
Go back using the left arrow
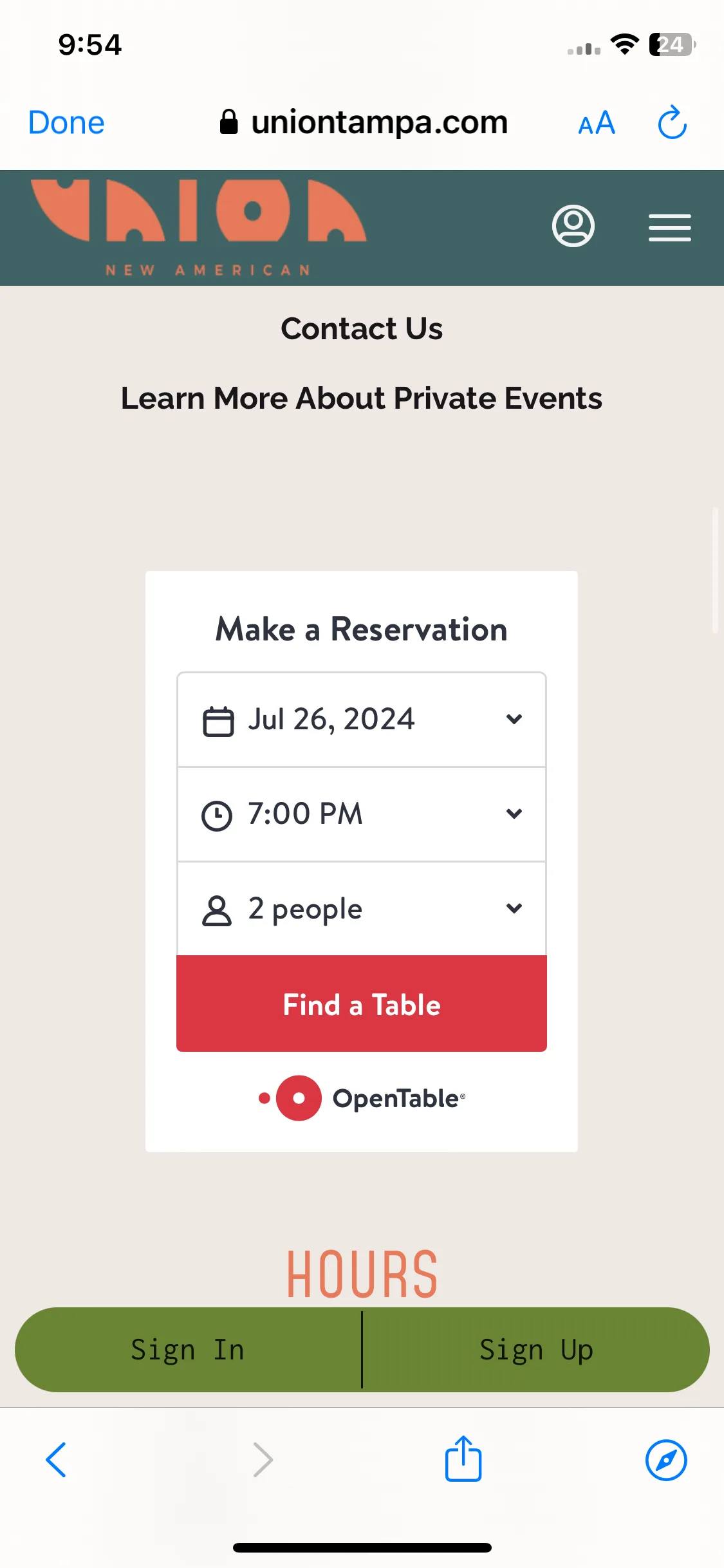[56, 1460]
